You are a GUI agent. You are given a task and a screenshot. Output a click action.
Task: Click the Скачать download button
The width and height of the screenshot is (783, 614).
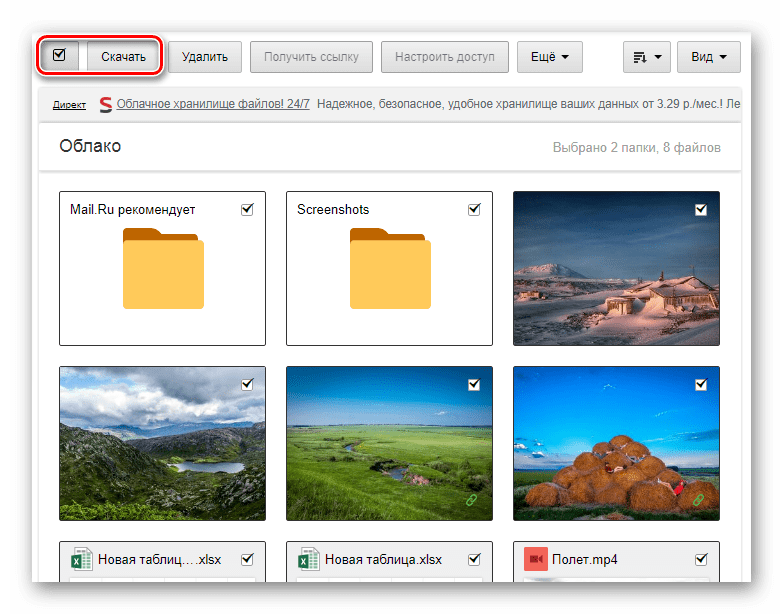pyautogui.click(x=123, y=57)
